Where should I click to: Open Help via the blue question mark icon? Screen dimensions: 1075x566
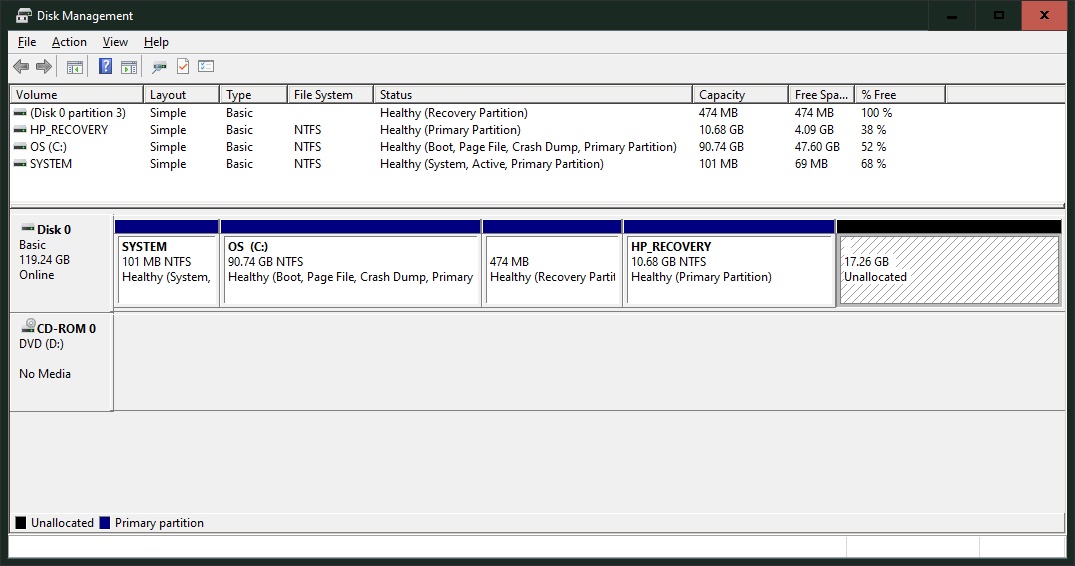[105, 67]
